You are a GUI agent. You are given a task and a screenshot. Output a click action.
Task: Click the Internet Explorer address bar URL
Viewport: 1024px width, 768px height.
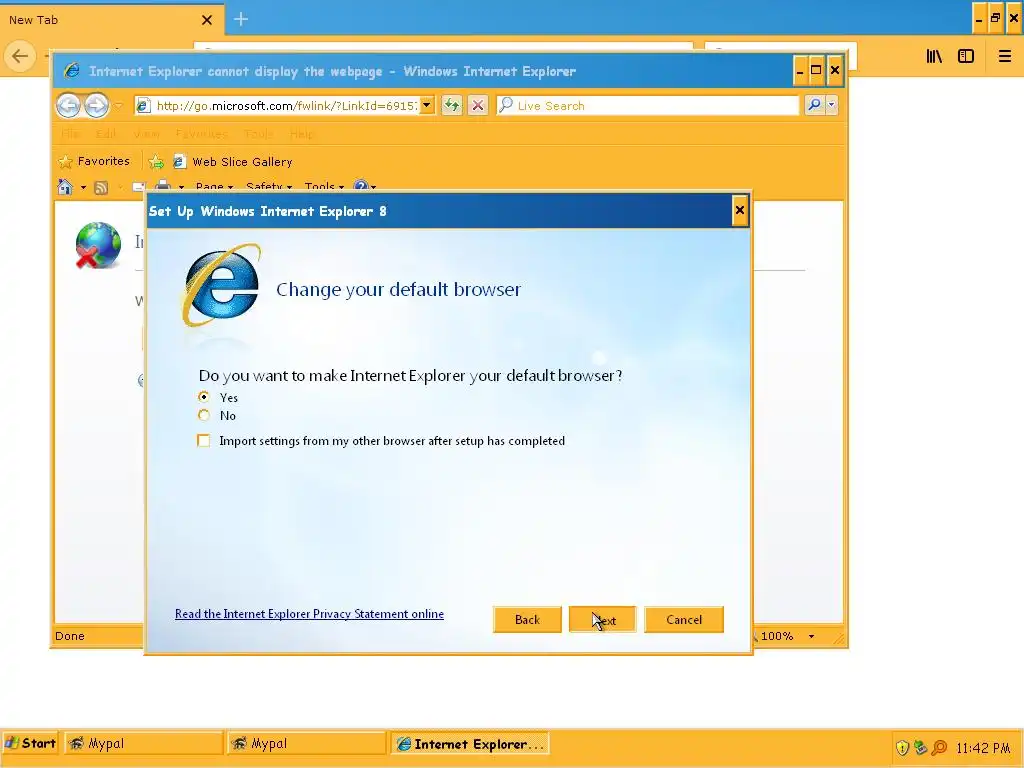pos(286,106)
